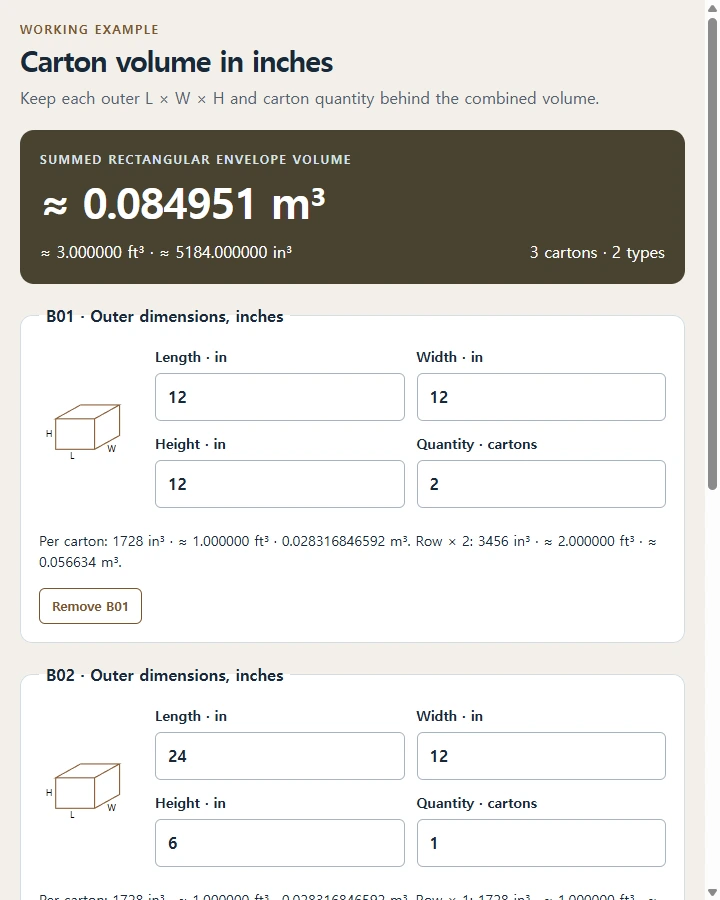The width and height of the screenshot is (720, 900).
Task: Click the 0.084951 m³ total volume
Action: 184,204
